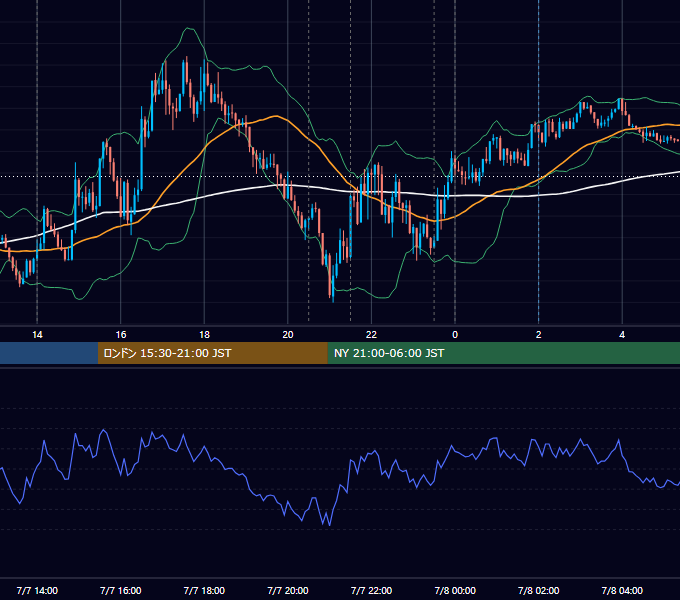Click the 7/8 04:00 date label
680x600 pixels.
(x=622, y=590)
